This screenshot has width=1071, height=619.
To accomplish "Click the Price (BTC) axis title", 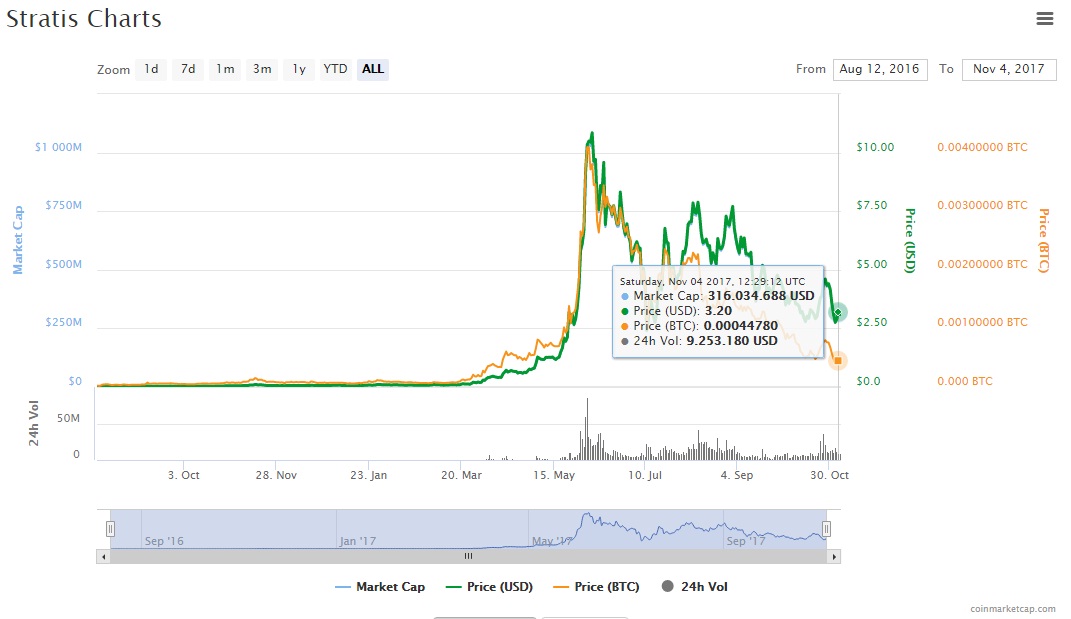I will pos(1044,240).
